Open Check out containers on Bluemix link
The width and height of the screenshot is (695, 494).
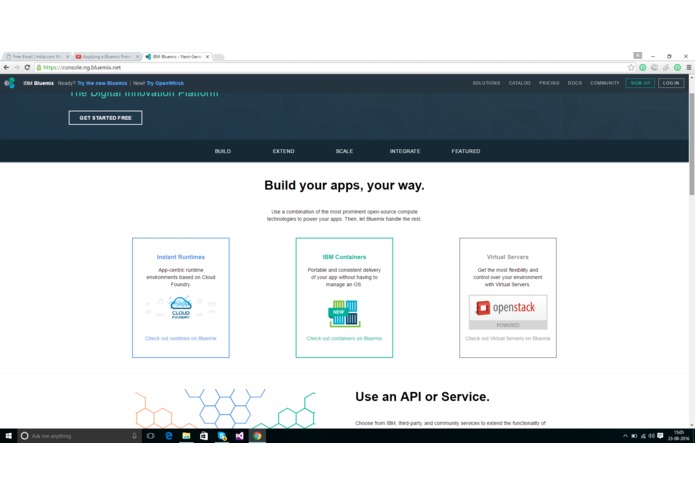[x=344, y=338]
